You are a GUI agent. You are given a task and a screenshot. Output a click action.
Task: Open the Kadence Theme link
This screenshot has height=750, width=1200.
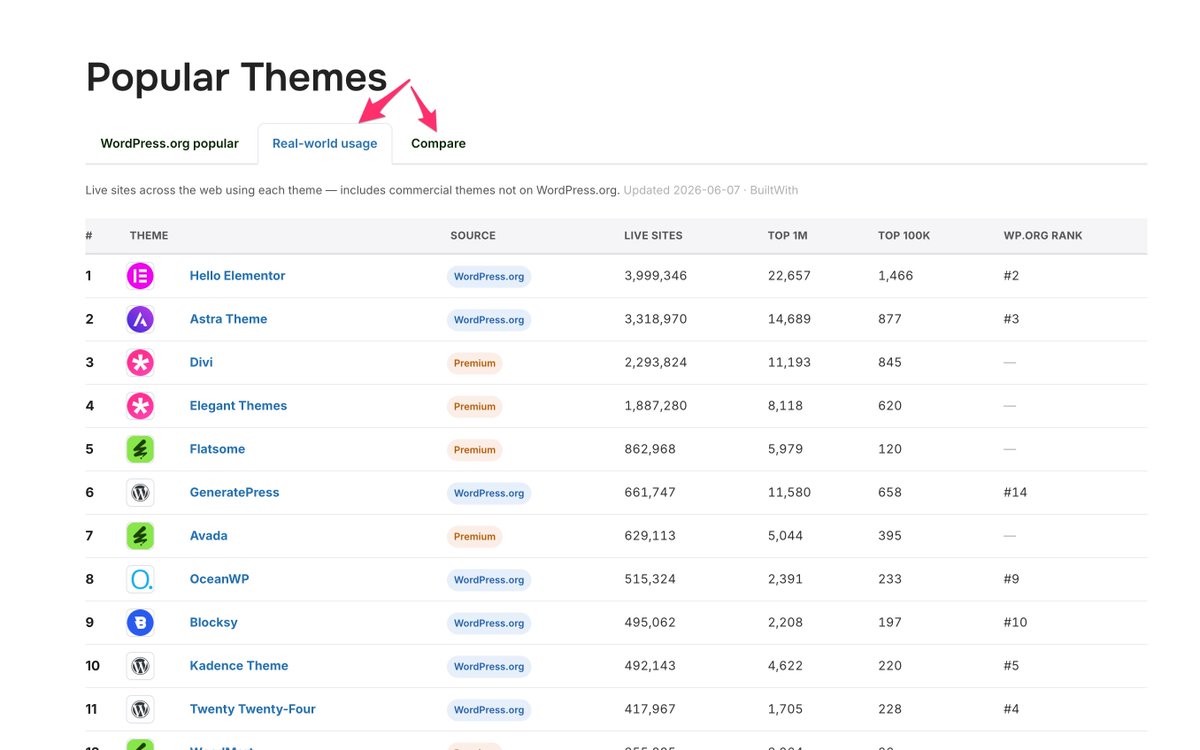coord(239,666)
